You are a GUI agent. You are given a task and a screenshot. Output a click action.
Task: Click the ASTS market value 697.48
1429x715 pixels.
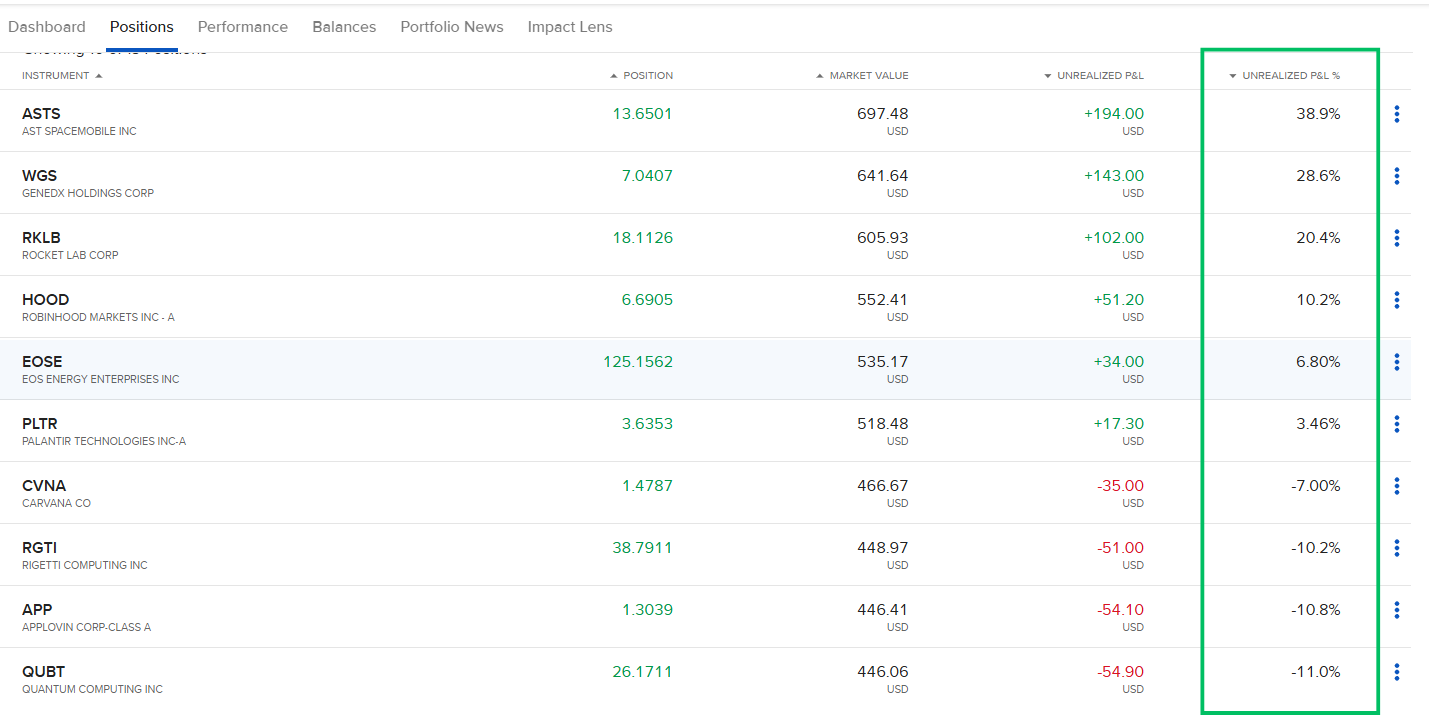pyautogui.click(x=883, y=114)
